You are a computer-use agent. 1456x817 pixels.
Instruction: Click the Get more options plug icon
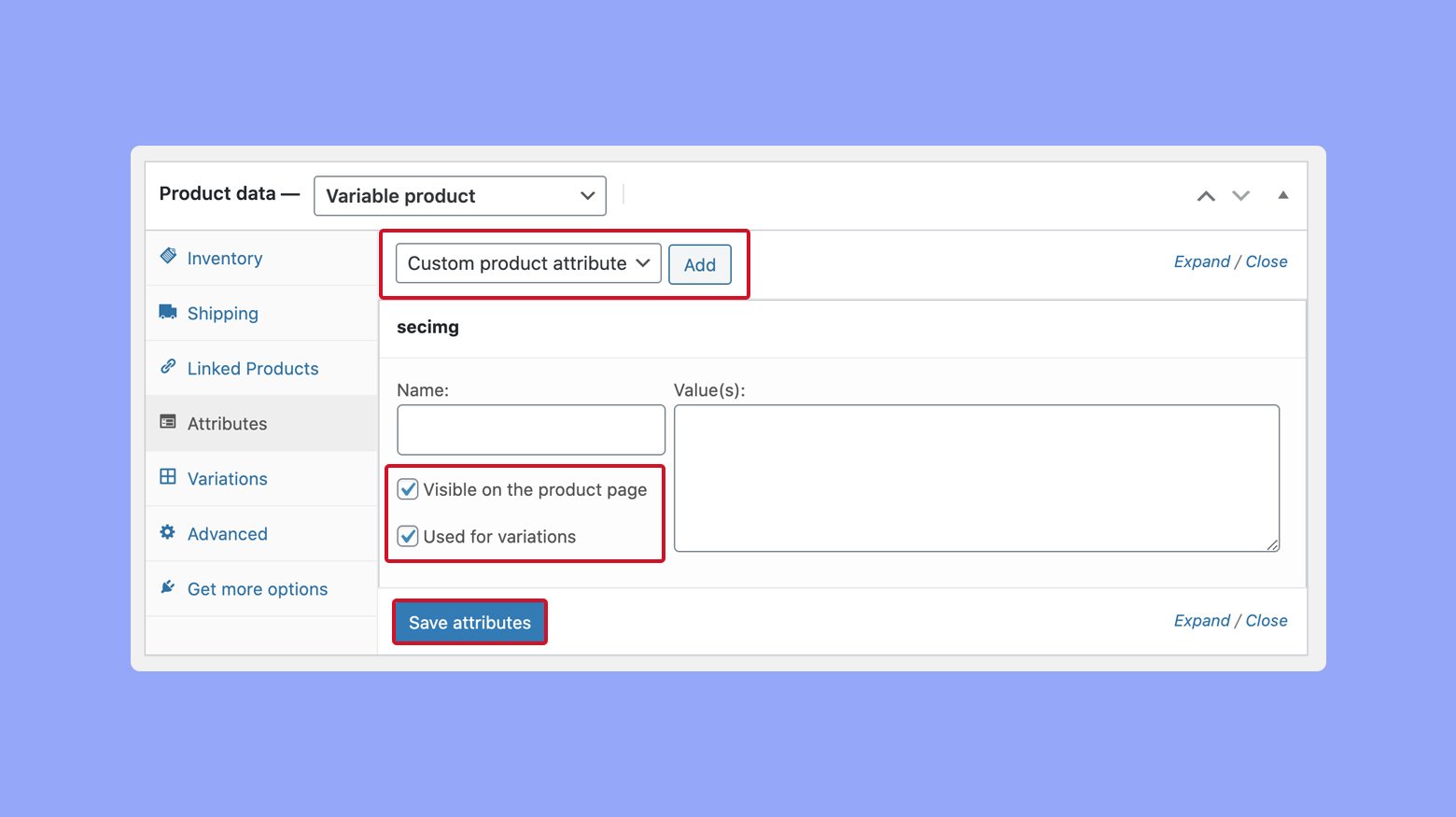(x=168, y=587)
